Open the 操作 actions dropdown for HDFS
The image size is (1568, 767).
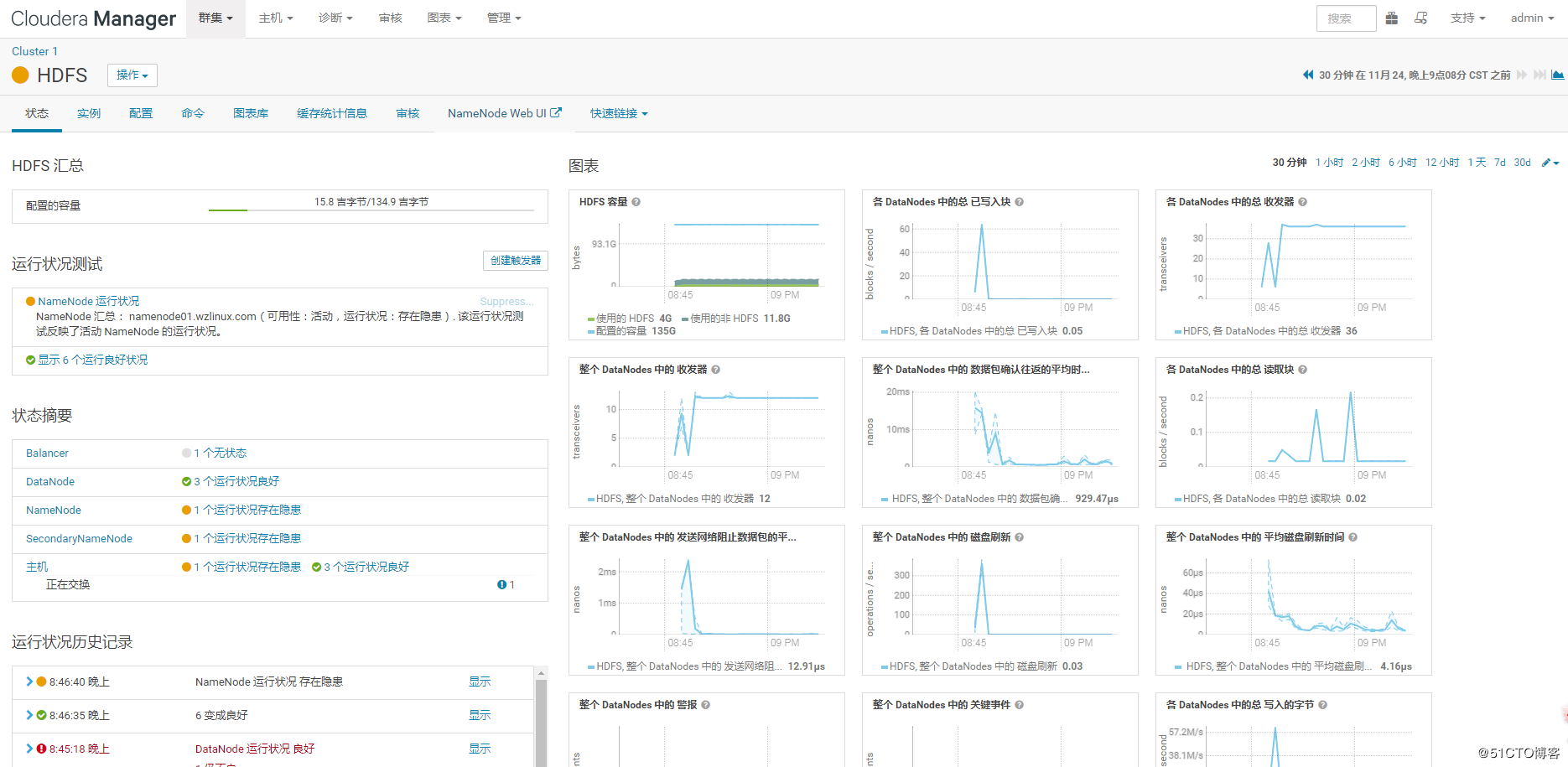132,75
